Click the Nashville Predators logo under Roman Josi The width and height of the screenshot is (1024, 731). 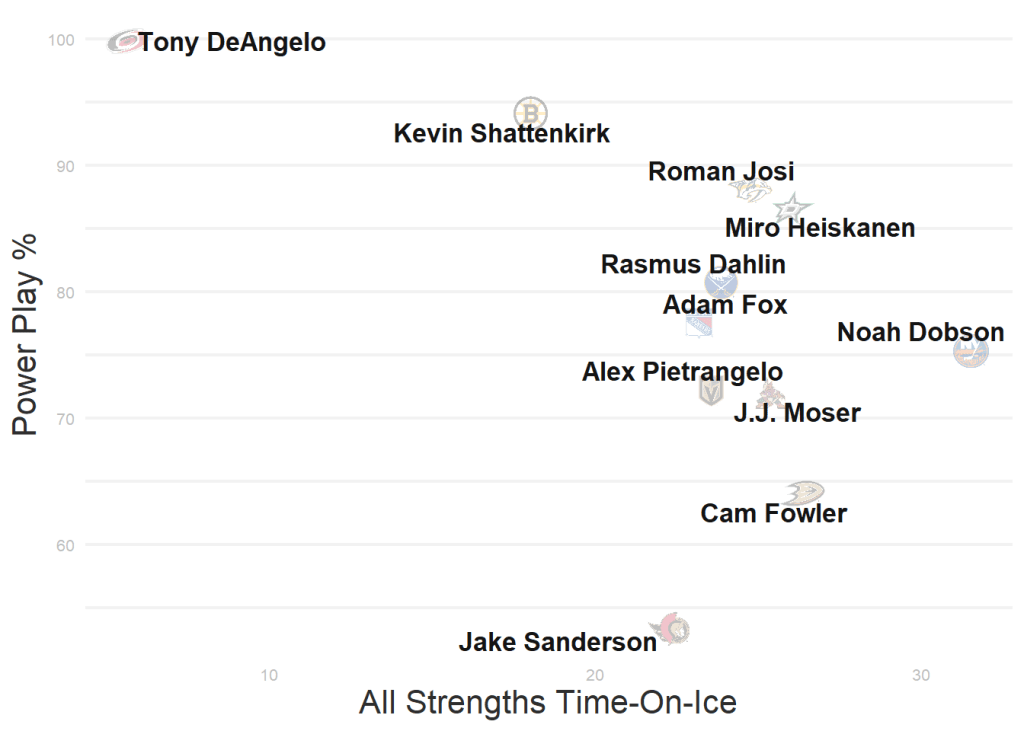(x=749, y=190)
